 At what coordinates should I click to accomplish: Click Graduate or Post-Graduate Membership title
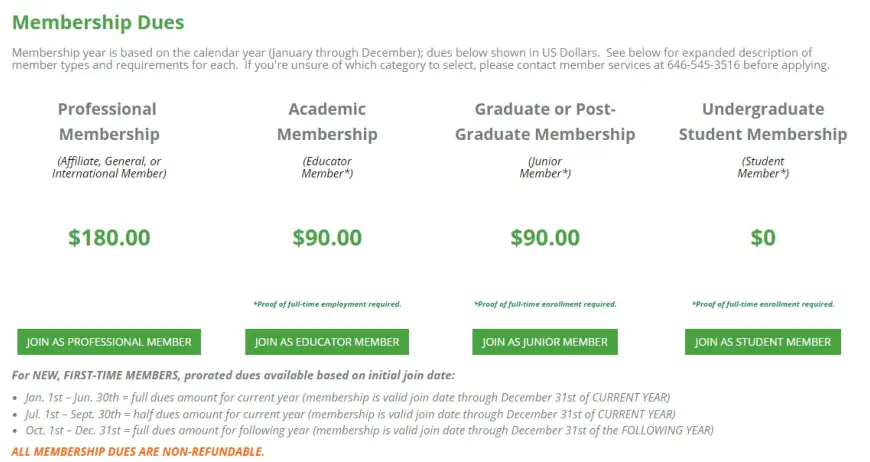pos(545,121)
